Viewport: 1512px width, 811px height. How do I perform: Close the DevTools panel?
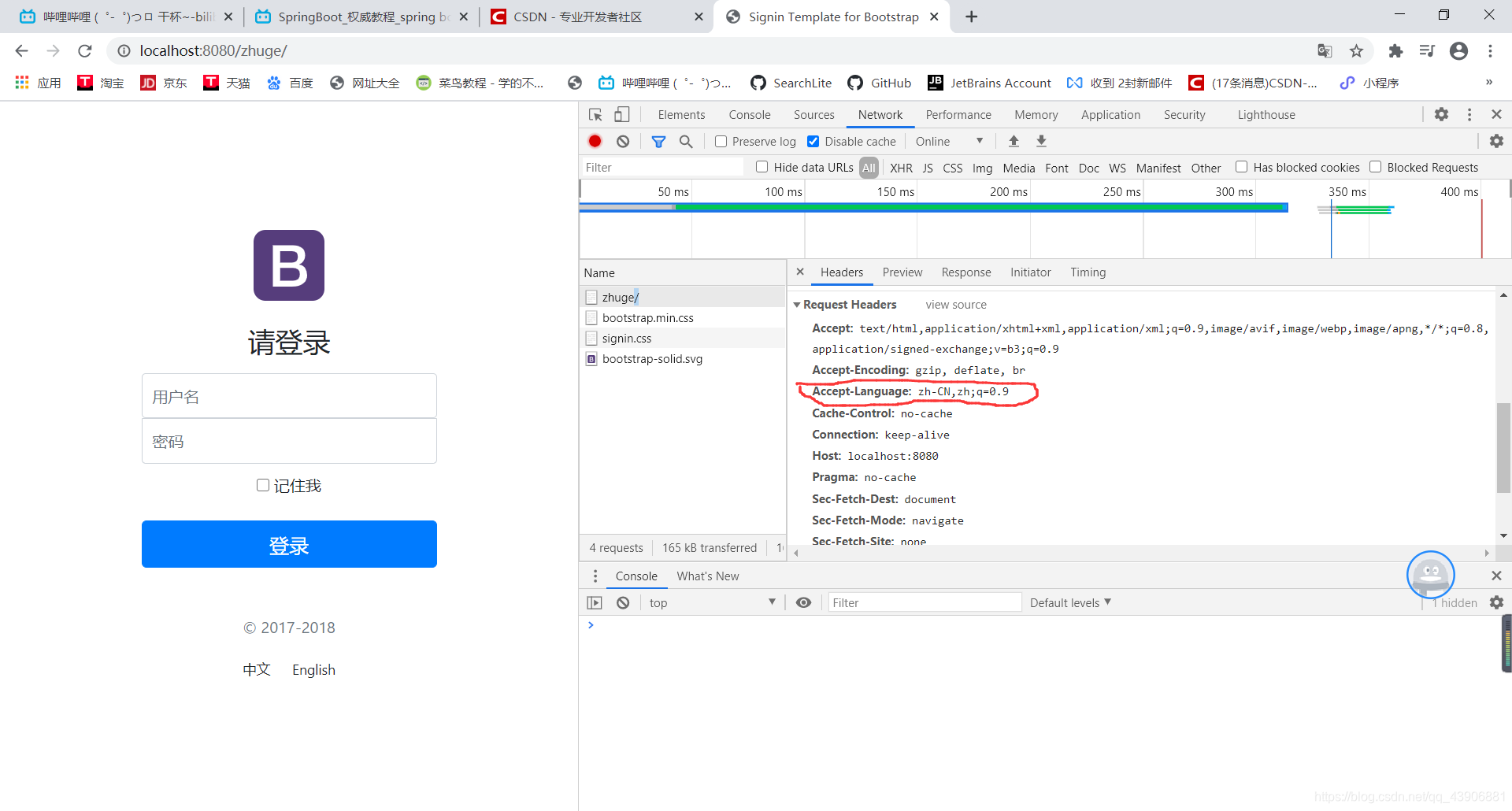coord(1496,115)
